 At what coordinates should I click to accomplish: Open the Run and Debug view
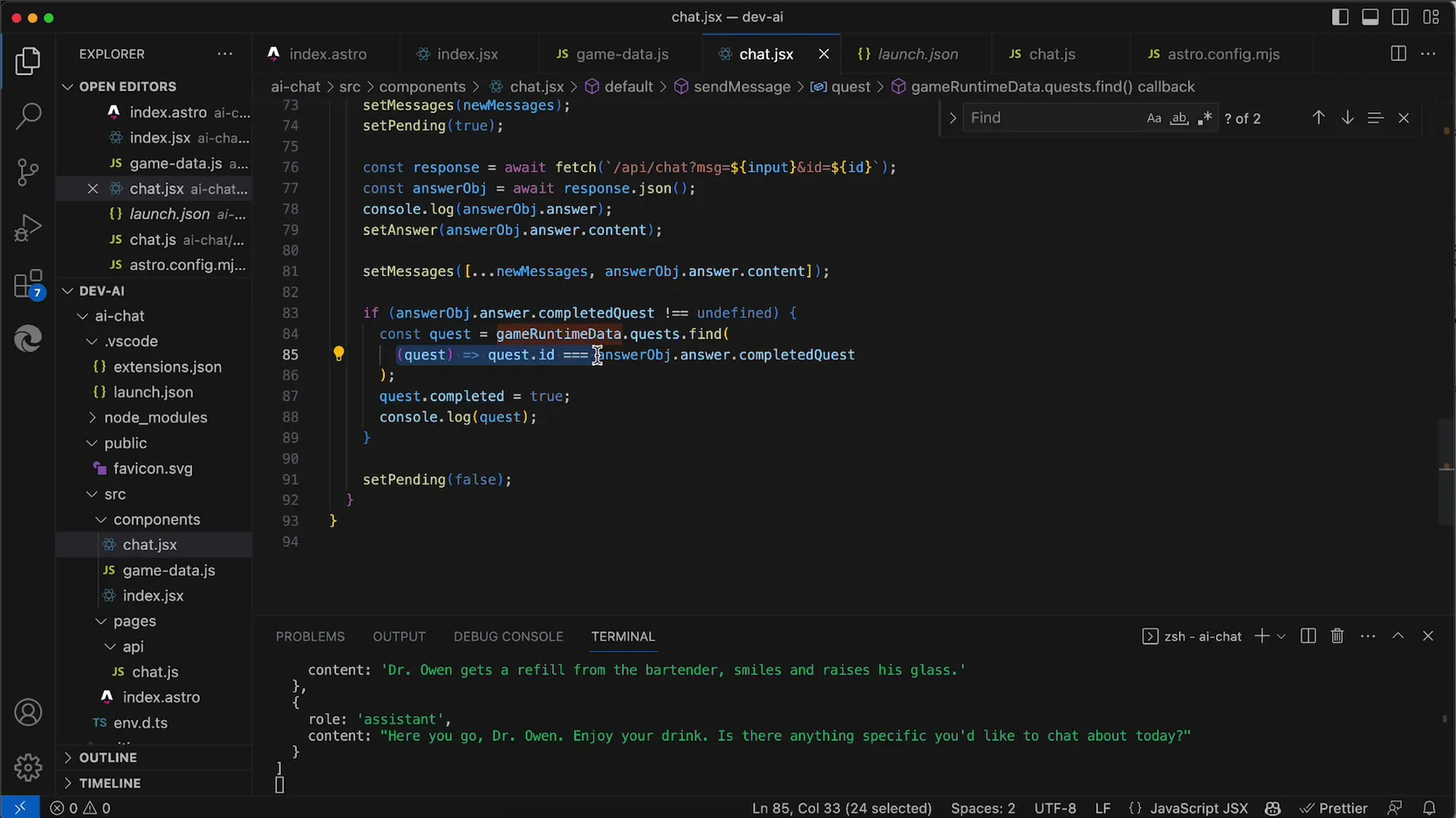click(28, 228)
